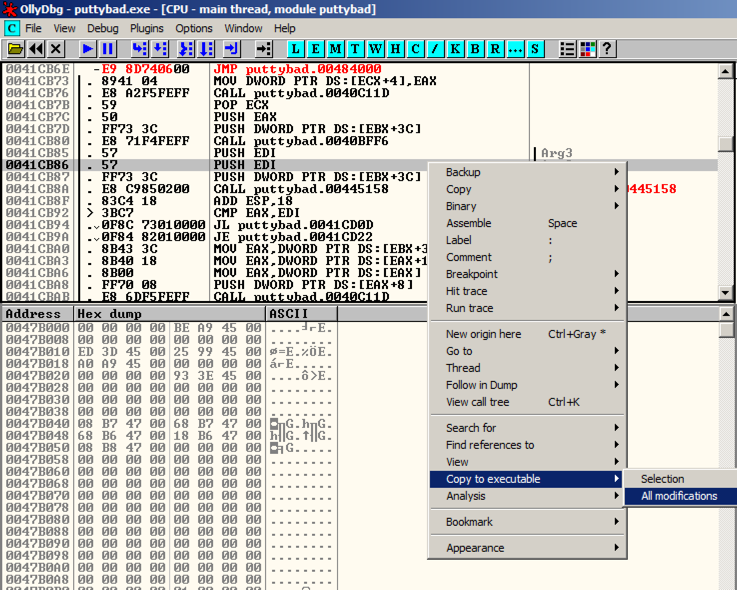The image size is (737, 590).
Task: Click disassembly scrollbar down arrow
Action: tap(725, 292)
